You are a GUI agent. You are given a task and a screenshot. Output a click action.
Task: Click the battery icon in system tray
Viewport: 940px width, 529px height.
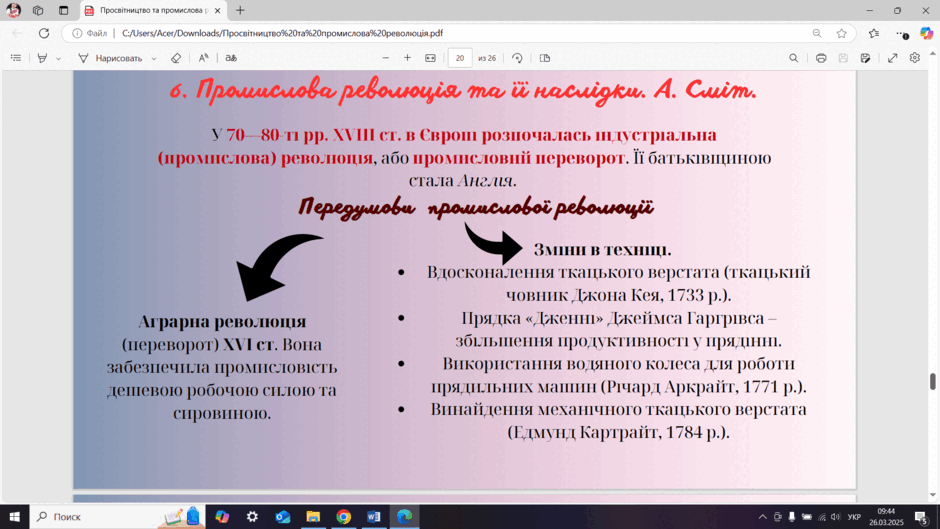(807, 516)
